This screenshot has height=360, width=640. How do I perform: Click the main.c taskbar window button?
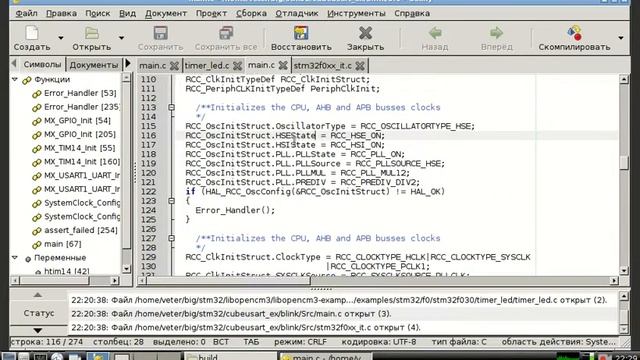click(x=326, y=357)
